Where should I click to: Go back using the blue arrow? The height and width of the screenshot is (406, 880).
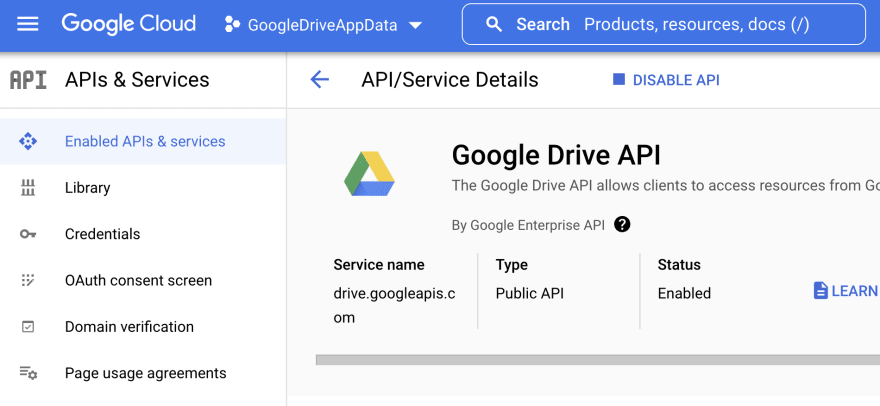319,80
